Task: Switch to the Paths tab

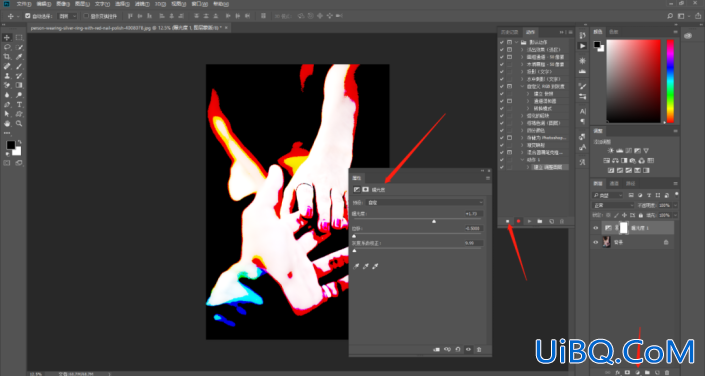Action: [x=631, y=184]
